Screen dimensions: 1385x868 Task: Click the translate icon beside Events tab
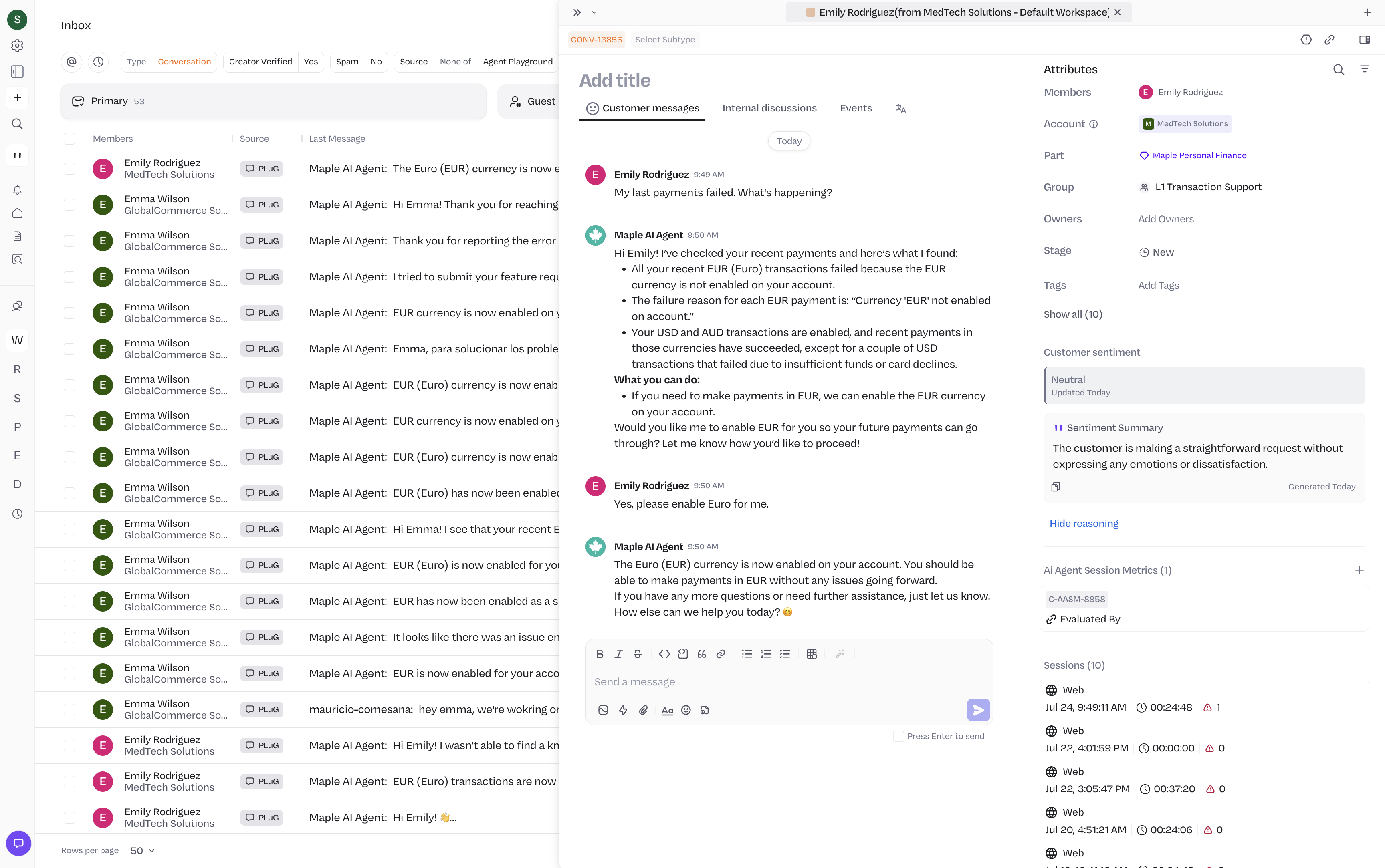pos(901,109)
